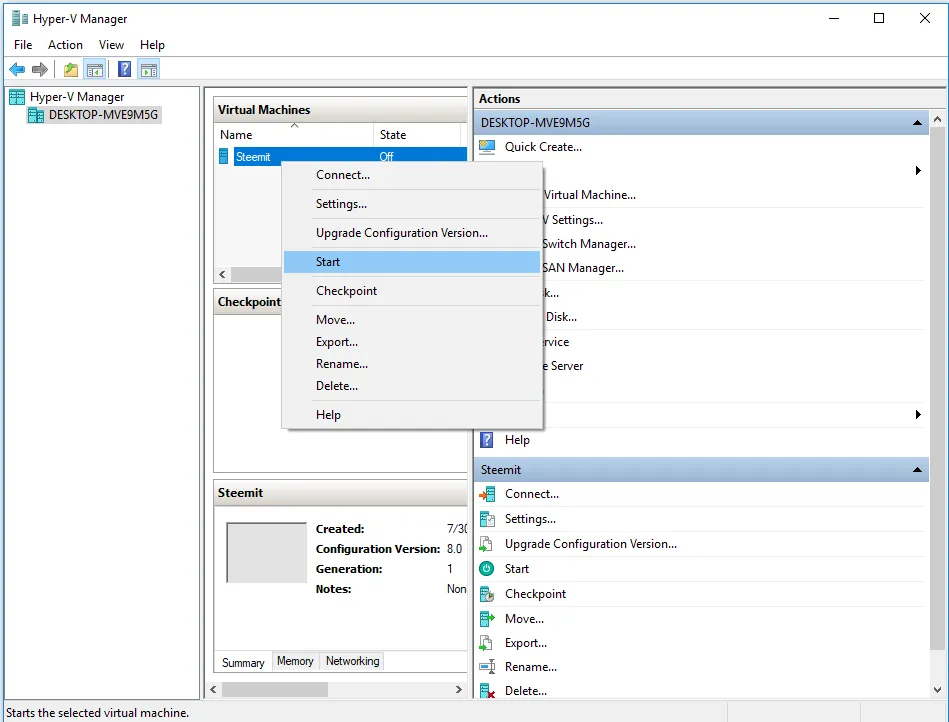Screen dimensions: 949x722
Task: Choose Export... from the context menu
Action: tap(412, 342)
